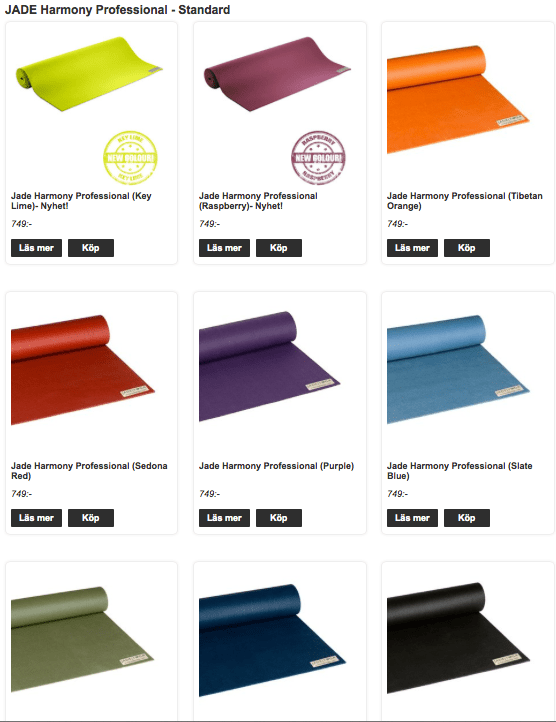Click Läs mer under Slate Blue mat
Image resolution: width=556 pixels, height=722 pixels.
tap(412, 518)
